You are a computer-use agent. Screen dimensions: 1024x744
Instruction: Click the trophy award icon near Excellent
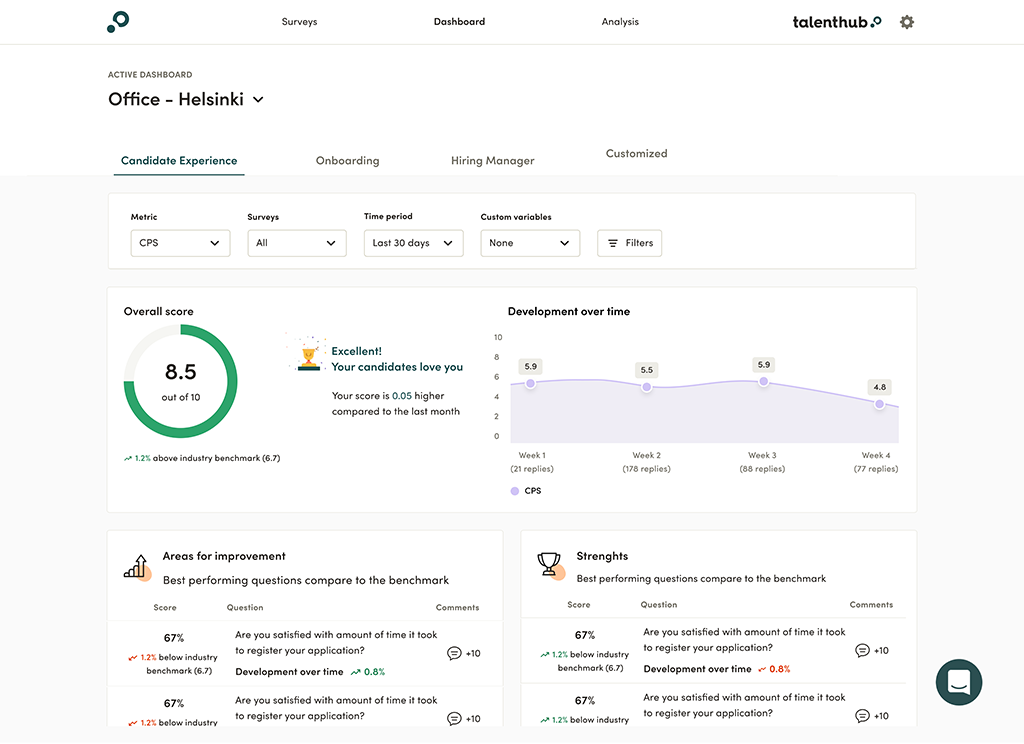309,358
